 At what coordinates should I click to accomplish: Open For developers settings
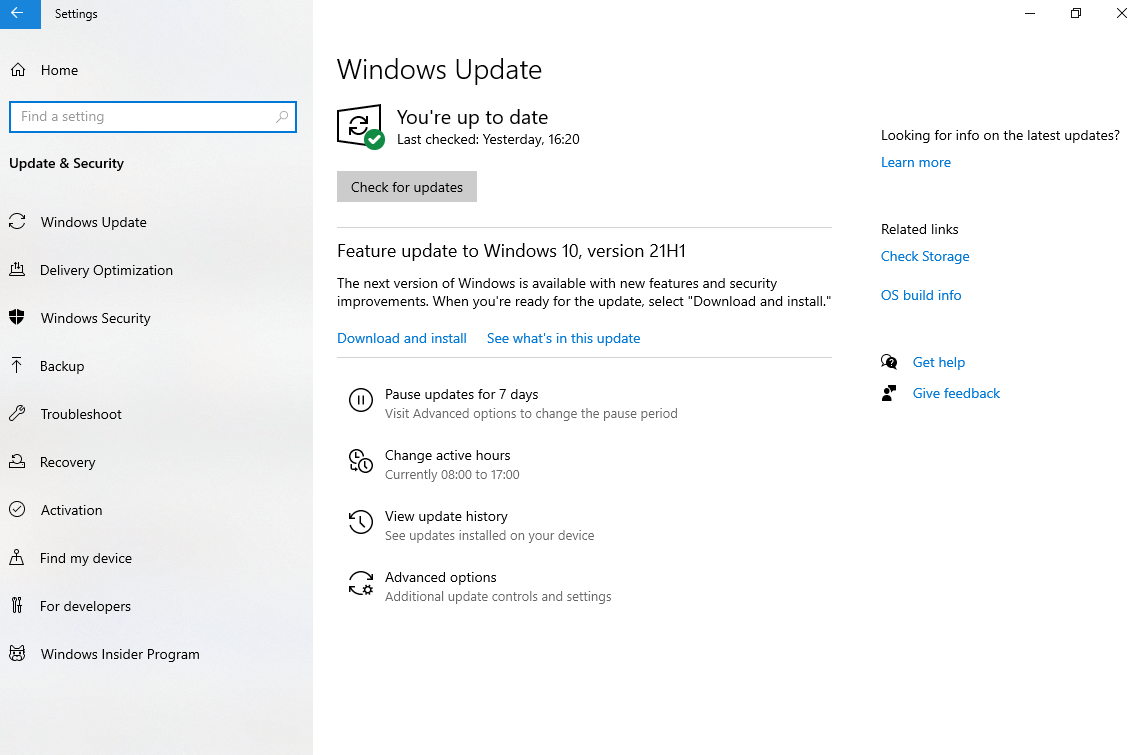point(85,606)
